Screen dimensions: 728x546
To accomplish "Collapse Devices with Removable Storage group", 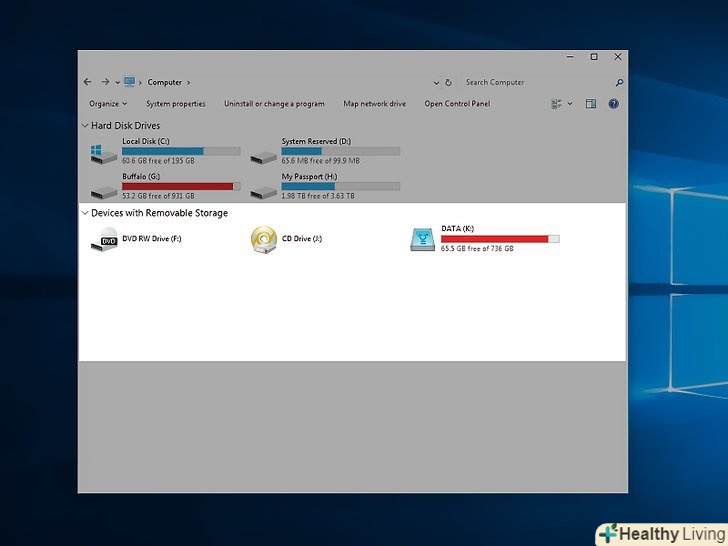I will pos(84,213).
